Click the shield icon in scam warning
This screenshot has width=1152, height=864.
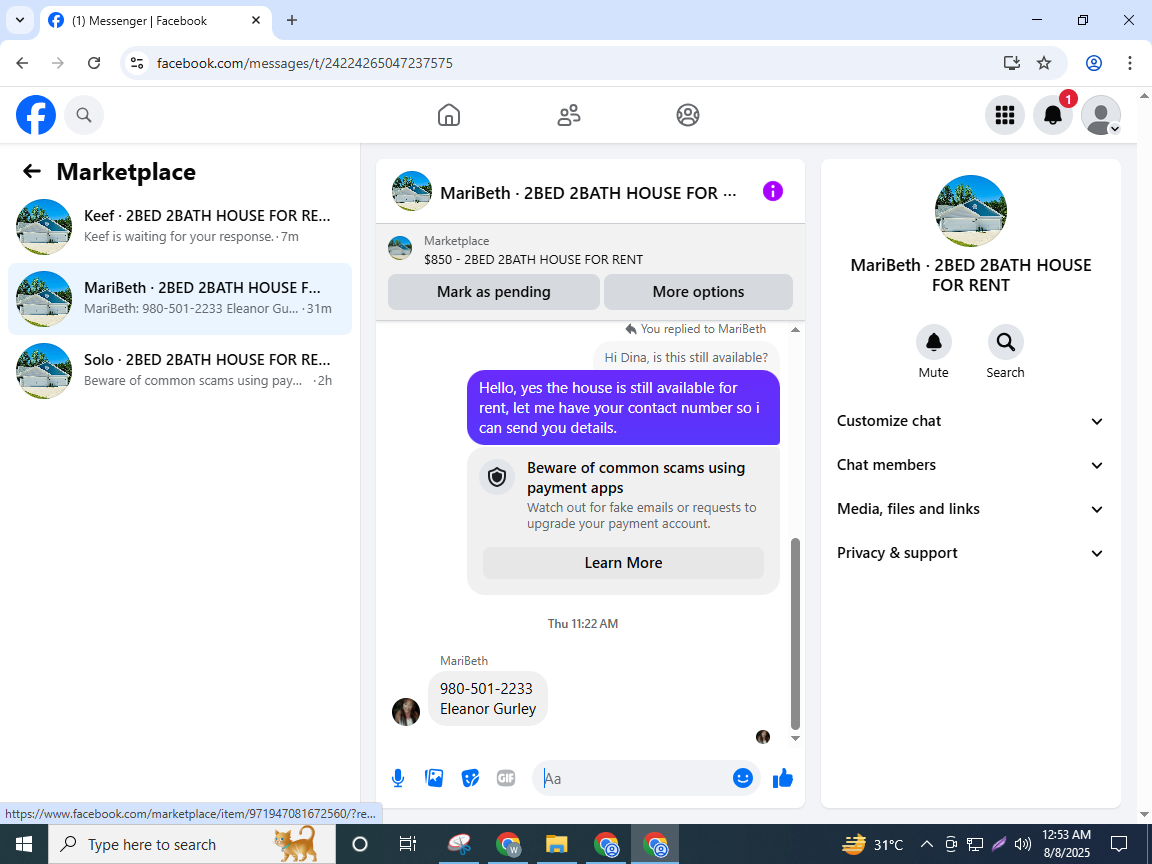tap(497, 478)
